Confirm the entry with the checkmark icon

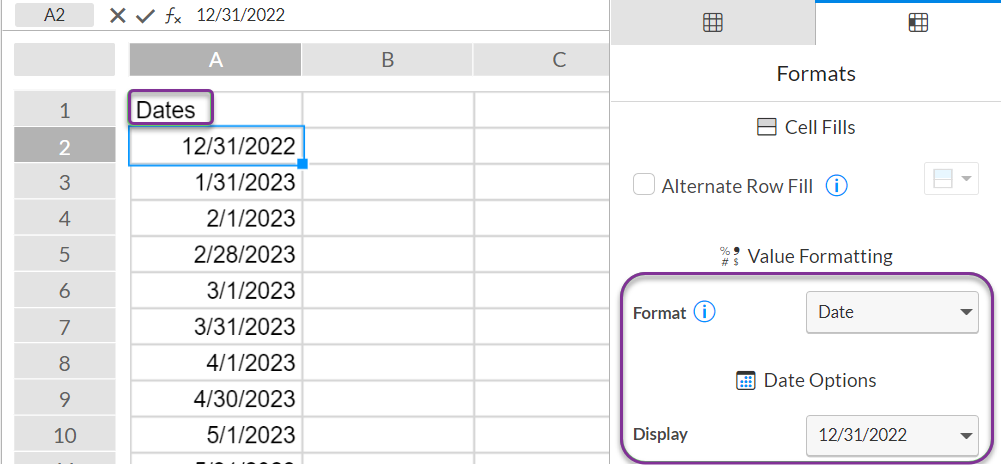[146, 15]
